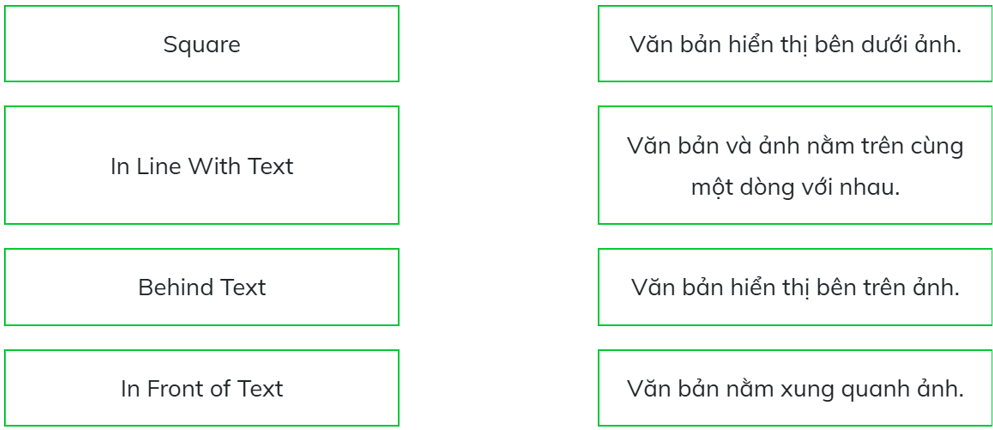The height and width of the screenshot is (430, 993).
Task: Click 'Văn bản nằm xung quanh ảnh' box
Action: [795, 388]
